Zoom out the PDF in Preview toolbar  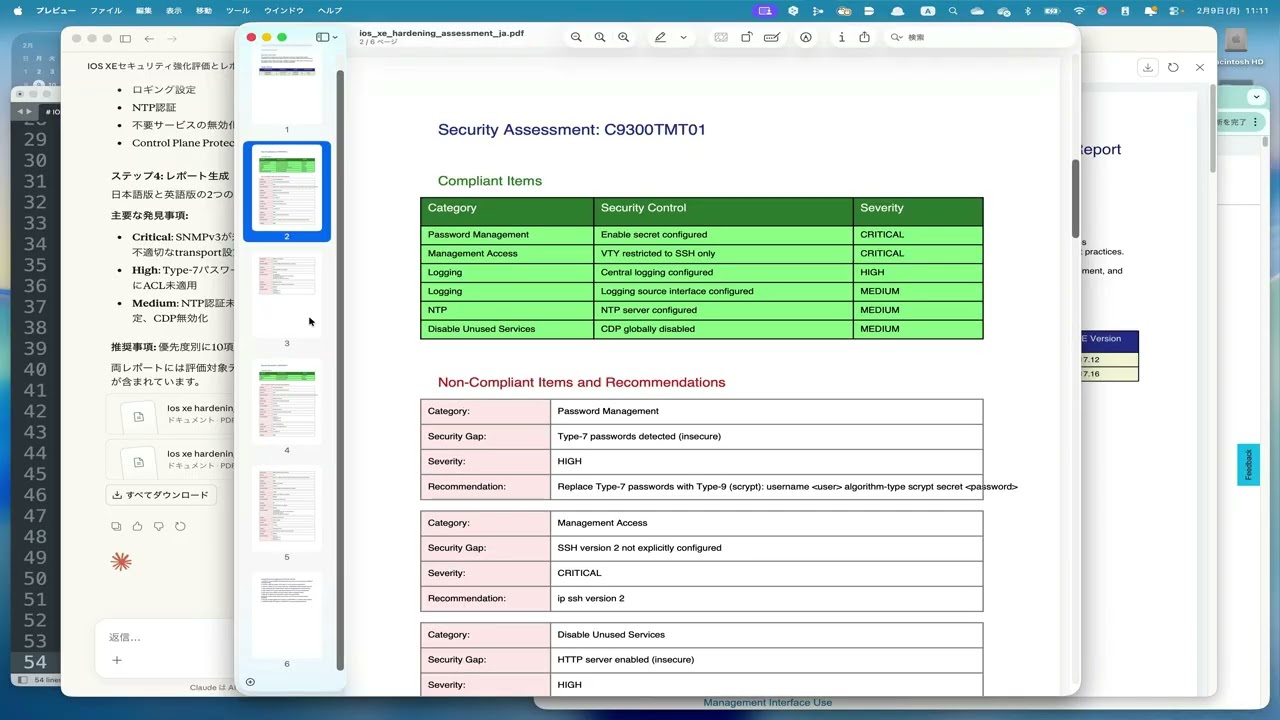(x=576, y=37)
